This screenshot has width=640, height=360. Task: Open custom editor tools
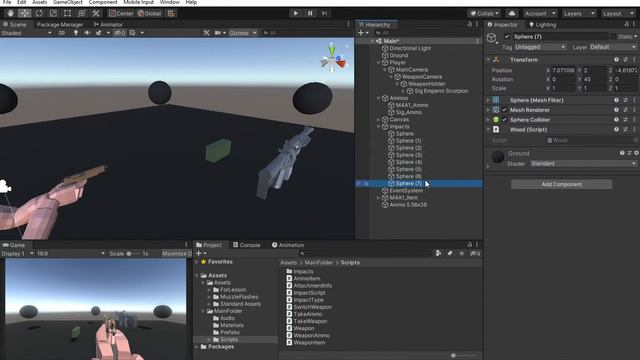click(x=96, y=13)
